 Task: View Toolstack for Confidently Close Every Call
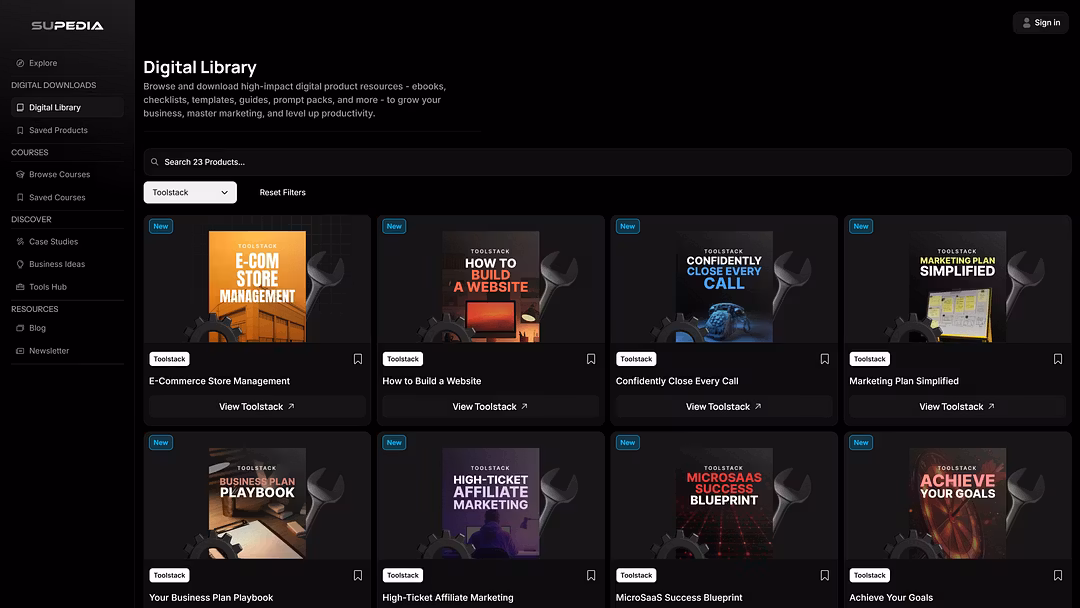[x=724, y=407]
